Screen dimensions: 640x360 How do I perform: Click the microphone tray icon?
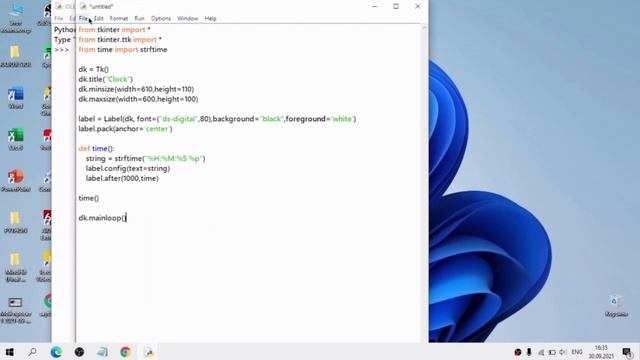coord(529,352)
